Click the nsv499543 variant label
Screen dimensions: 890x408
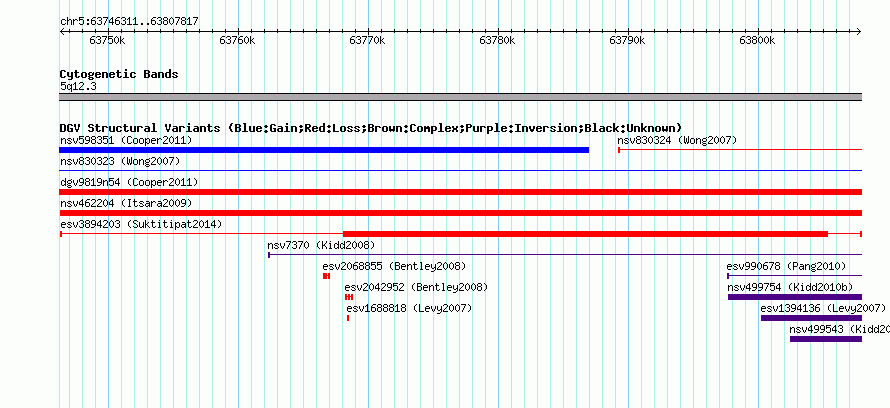pyautogui.click(x=839, y=330)
